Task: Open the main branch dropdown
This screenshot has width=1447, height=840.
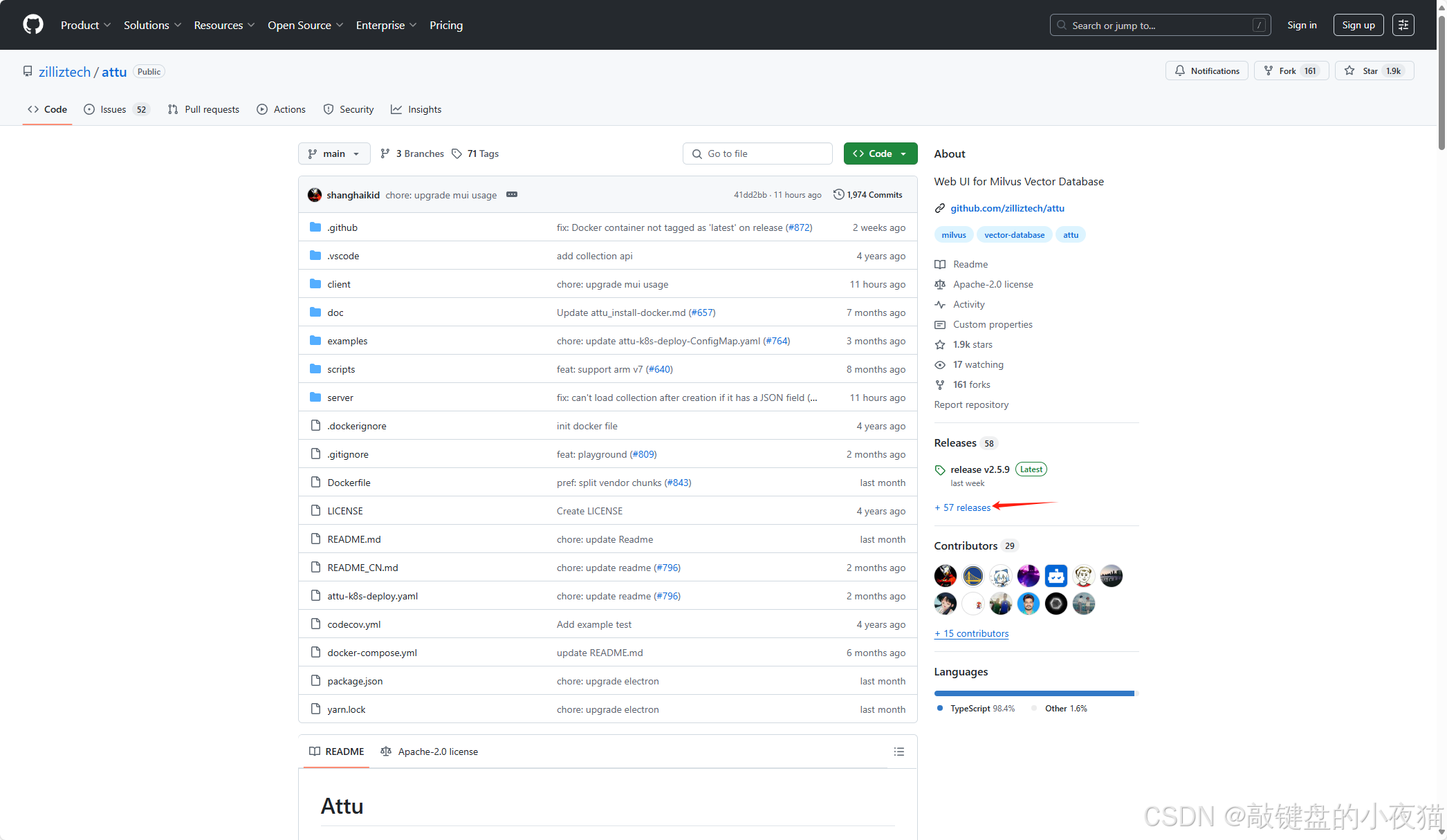Action: (x=334, y=153)
